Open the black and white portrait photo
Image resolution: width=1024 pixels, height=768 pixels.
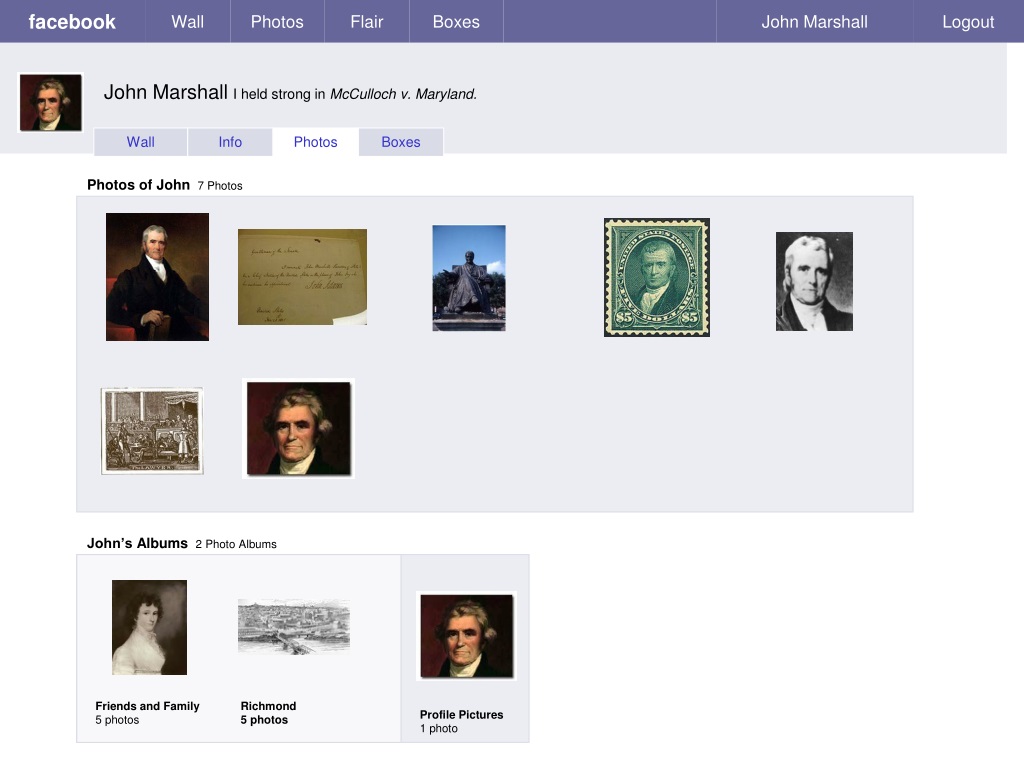(814, 281)
